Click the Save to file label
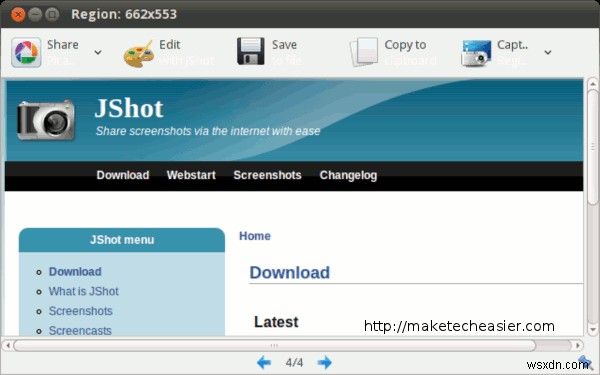 pyautogui.click(x=287, y=52)
